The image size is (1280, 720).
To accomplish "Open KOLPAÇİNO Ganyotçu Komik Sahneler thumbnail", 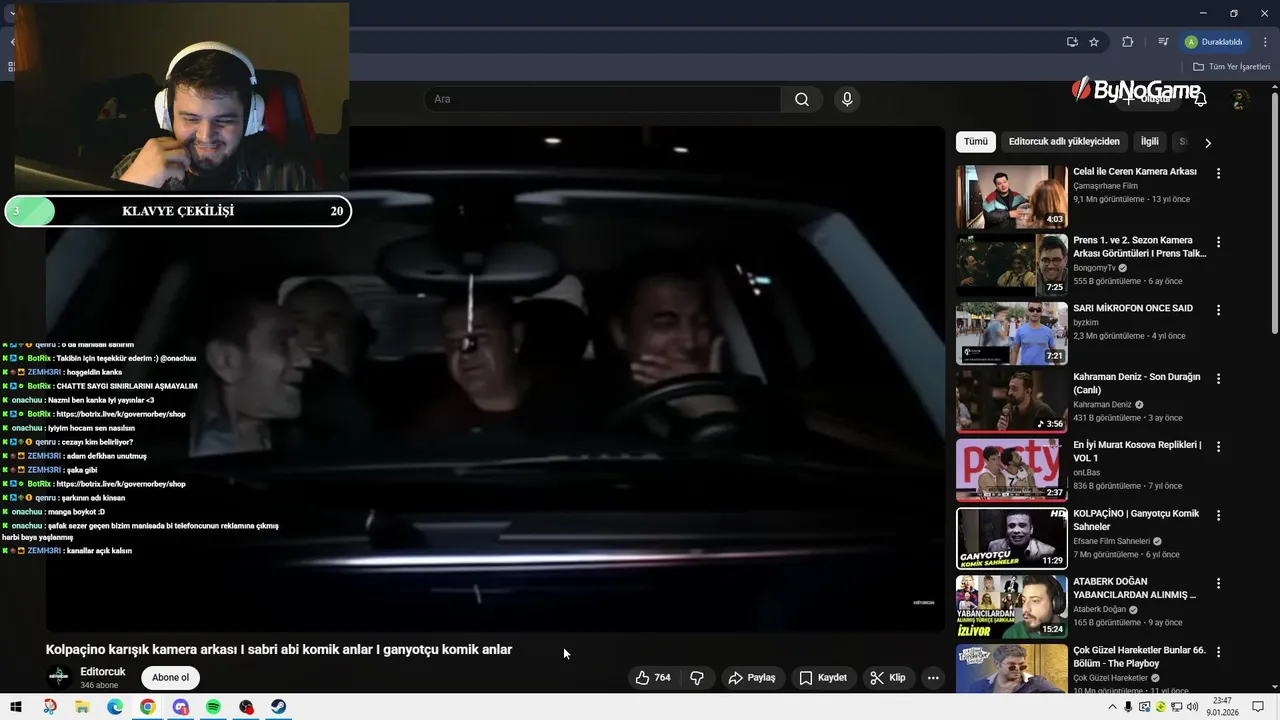I will pos(1011,539).
